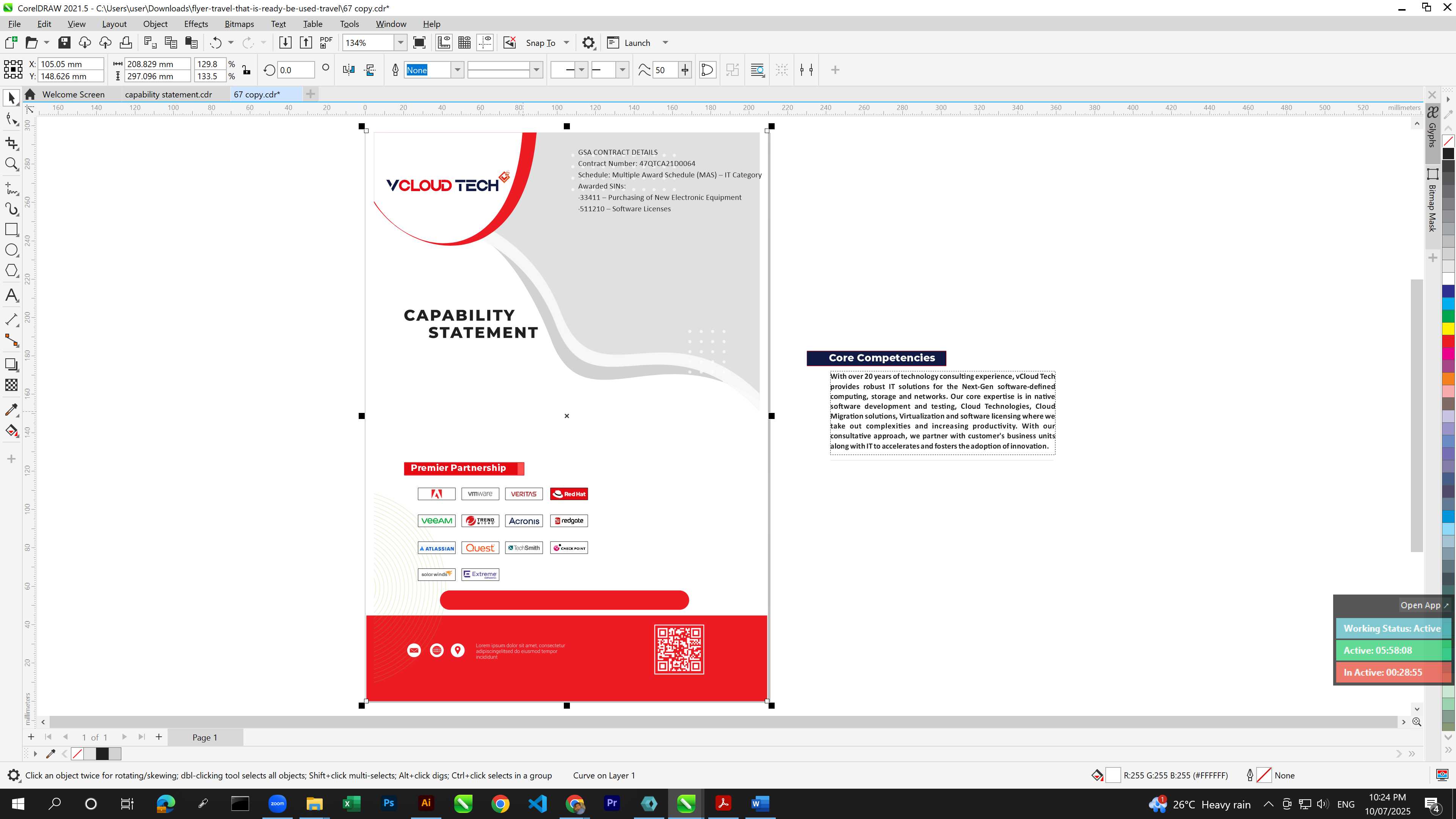Open the Layout menu
1456x819 pixels.
click(x=114, y=24)
